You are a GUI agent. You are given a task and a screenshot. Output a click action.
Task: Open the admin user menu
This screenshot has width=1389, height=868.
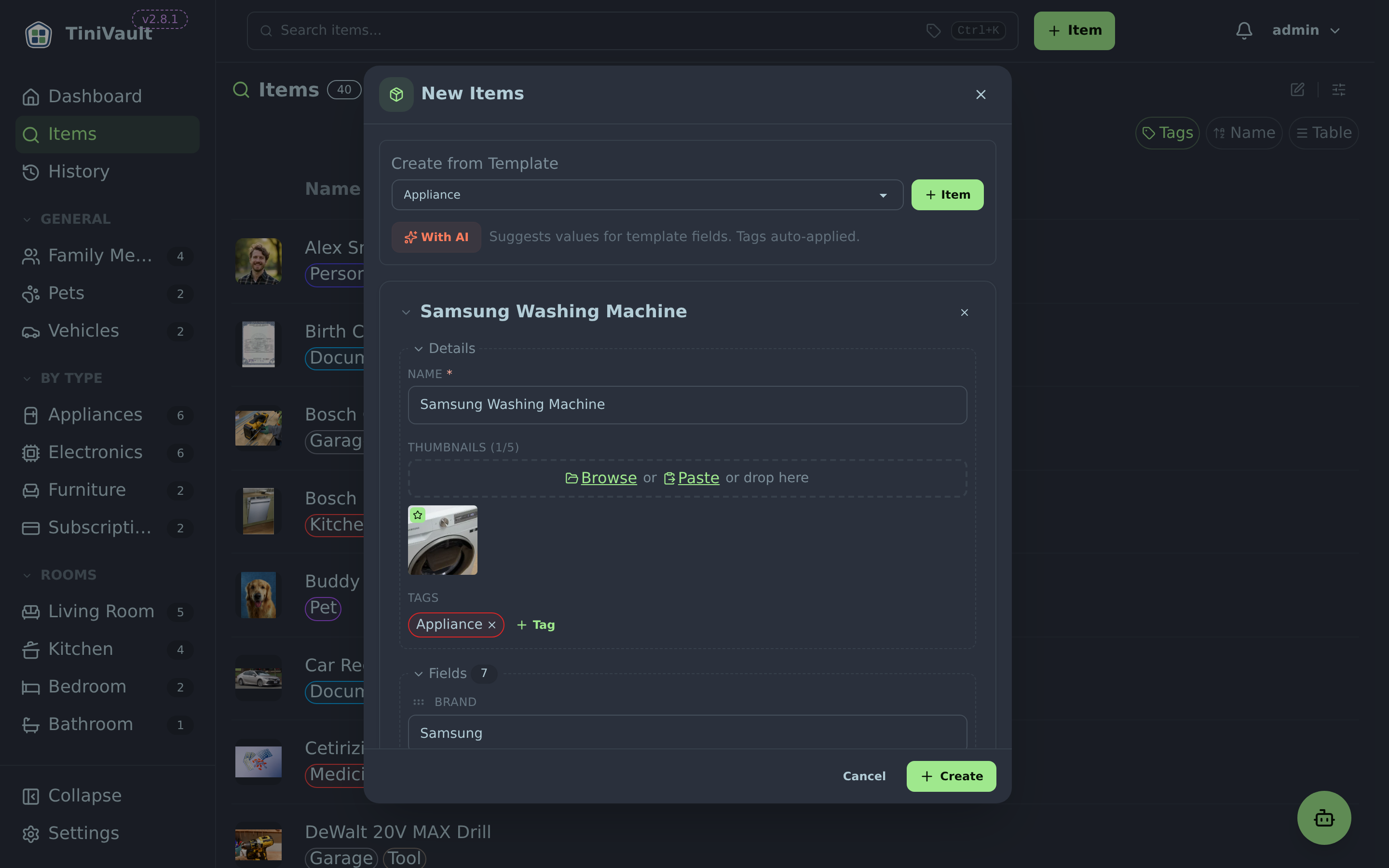[x=1306, y=30]
